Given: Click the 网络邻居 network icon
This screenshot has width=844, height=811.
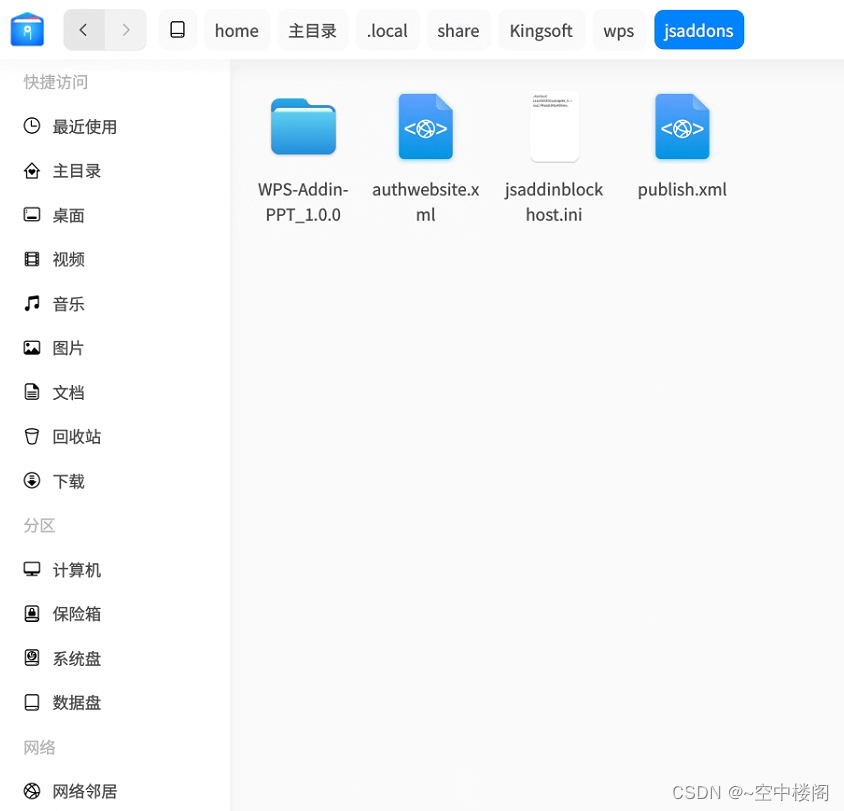Looking at the screenshot, I should pyautogui.click(x=32, y=791).
